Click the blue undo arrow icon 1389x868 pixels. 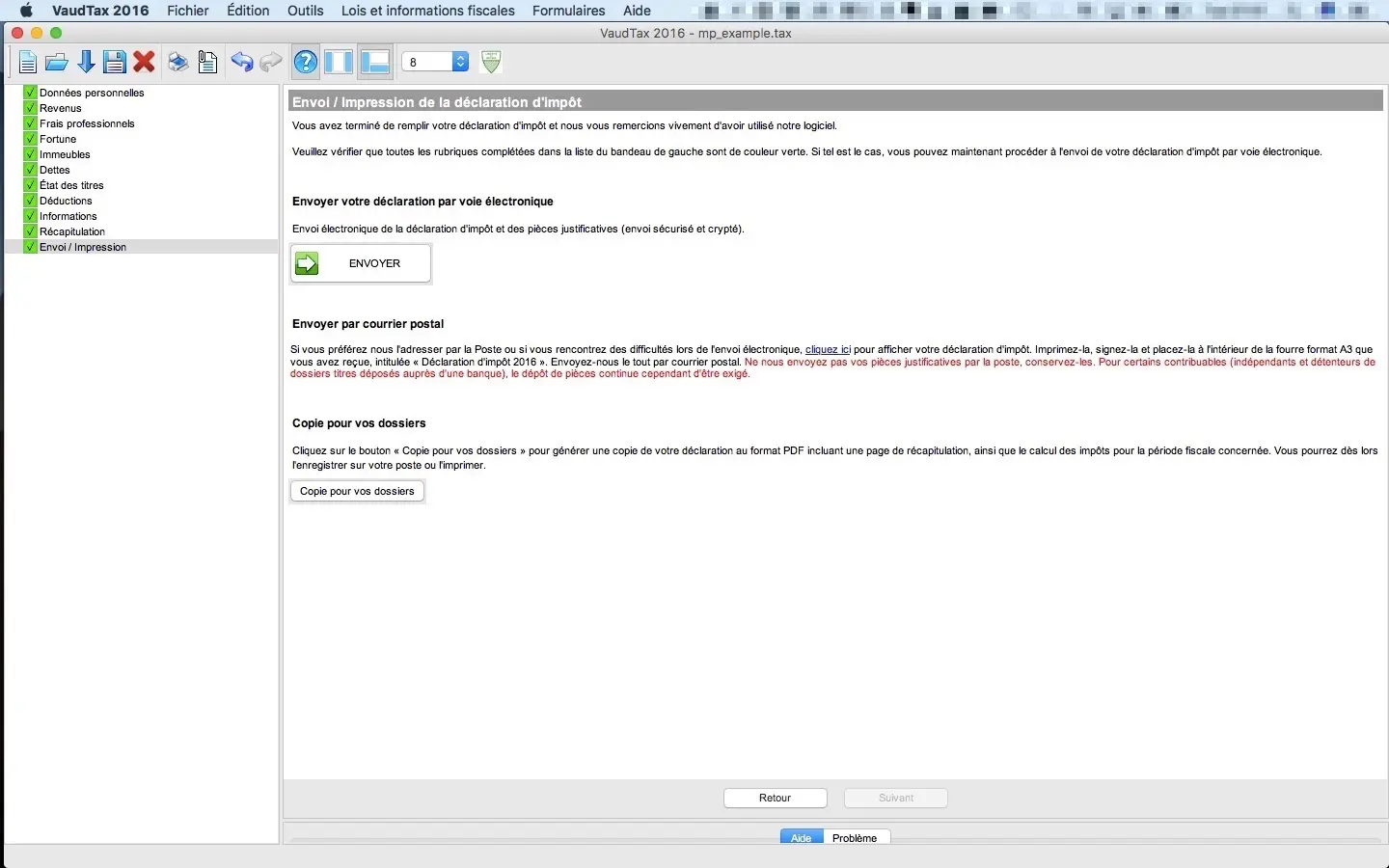[242, 63]
